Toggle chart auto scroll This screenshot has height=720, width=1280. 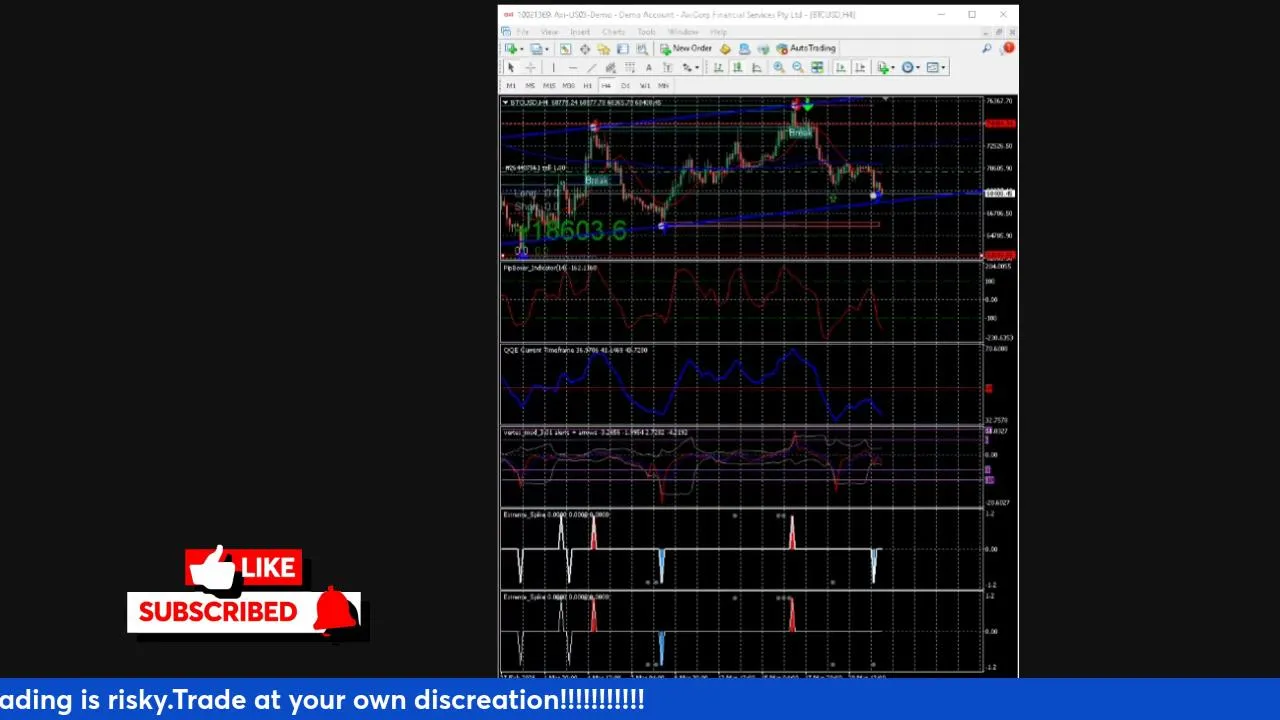pos(841,67)
